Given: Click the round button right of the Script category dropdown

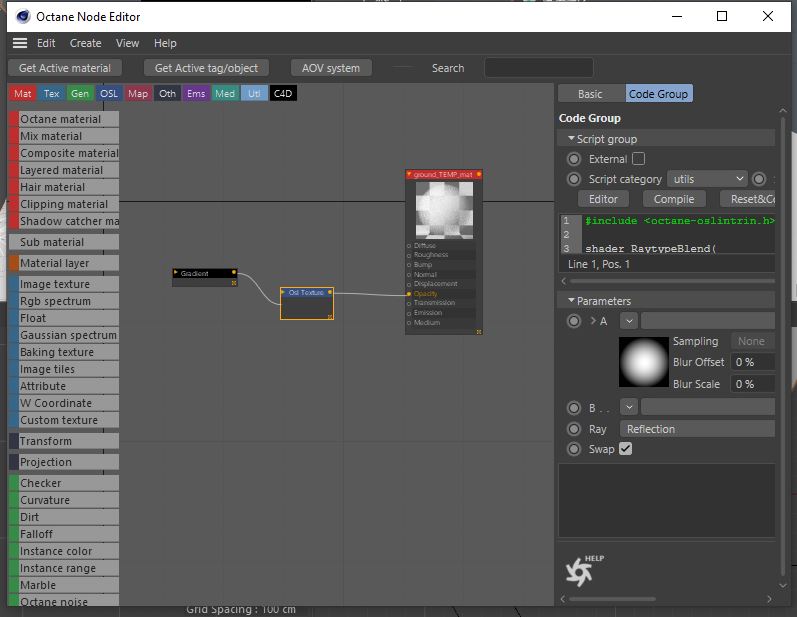Looking at the screenshot, I should 759,179.
